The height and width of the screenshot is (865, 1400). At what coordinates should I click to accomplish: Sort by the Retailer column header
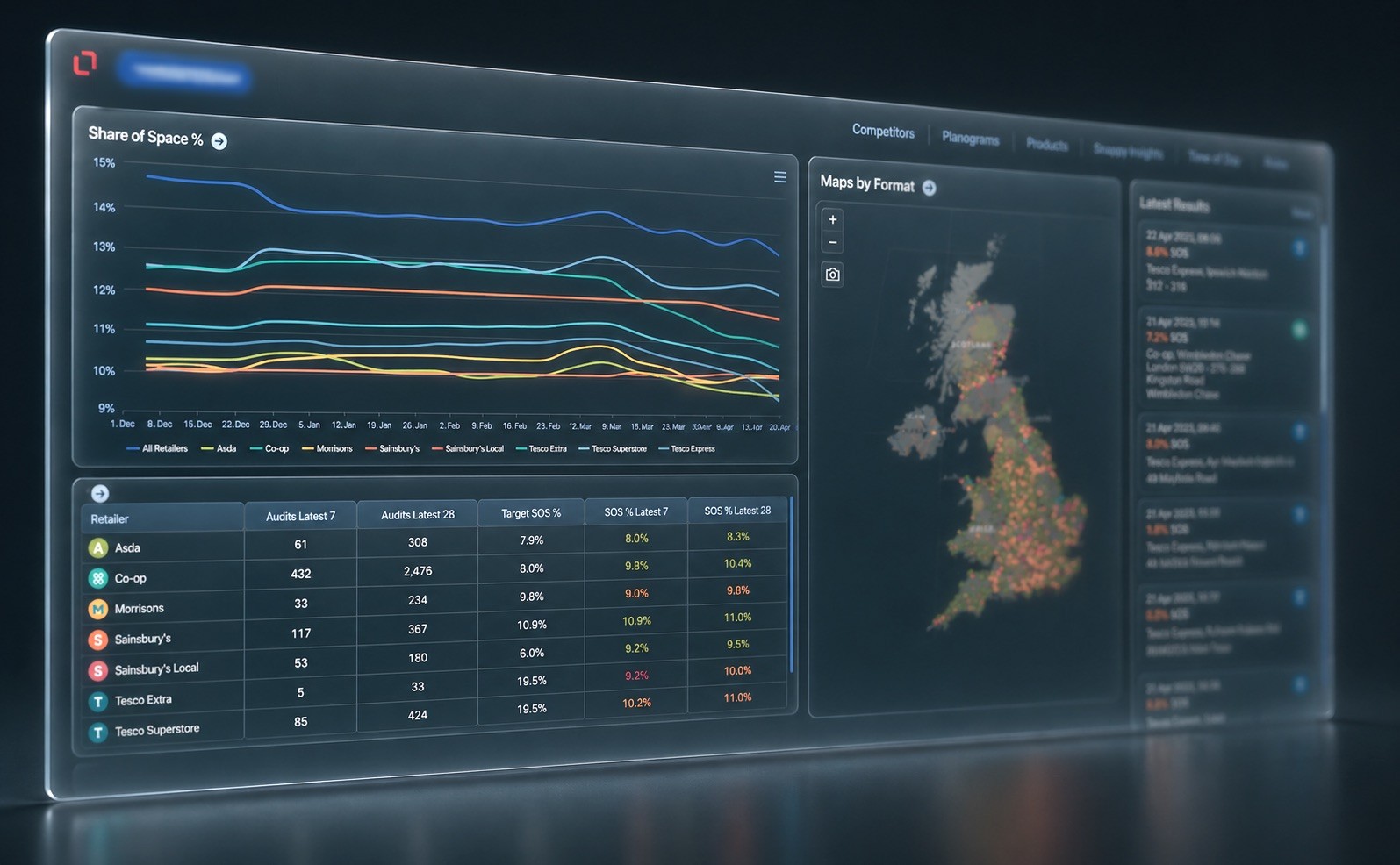point(162,518)
